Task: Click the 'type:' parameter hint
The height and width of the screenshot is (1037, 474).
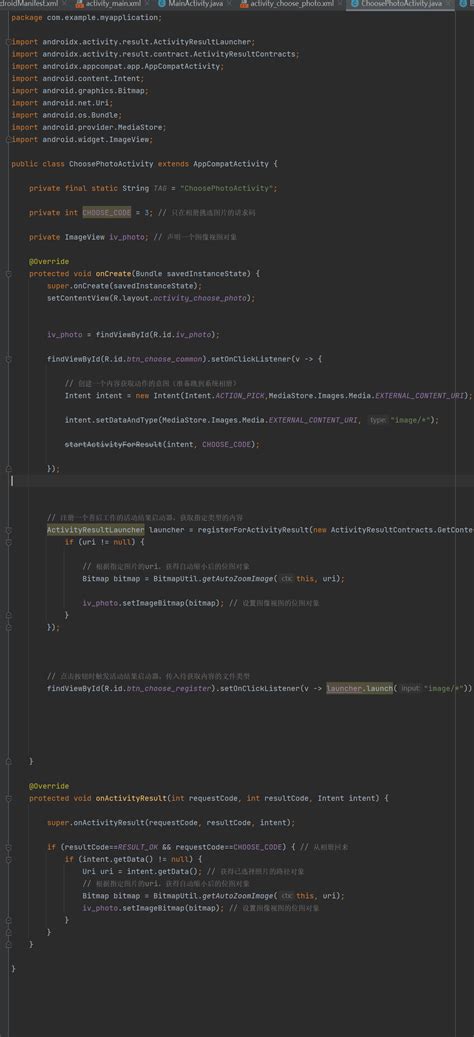Action: (x=377, y=420)
